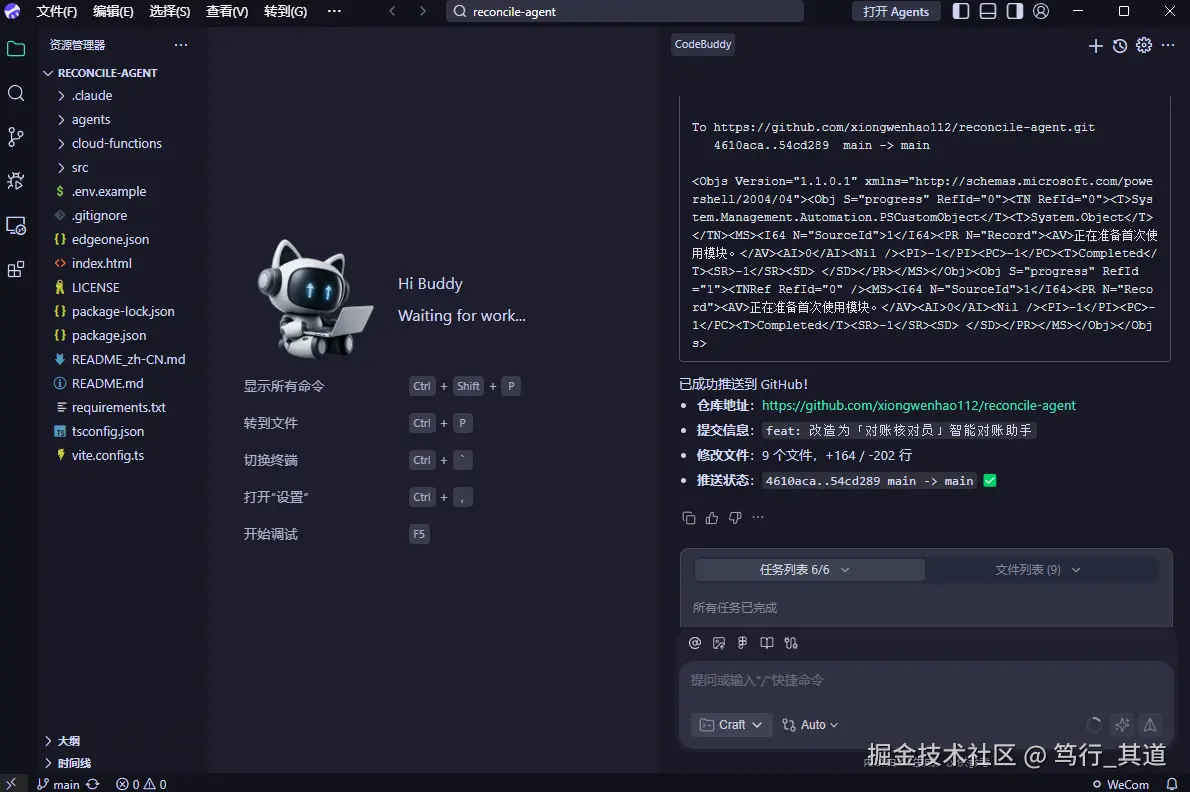Switch to the file list (9) tab
1190x792 pixels.
(1037, 570)
